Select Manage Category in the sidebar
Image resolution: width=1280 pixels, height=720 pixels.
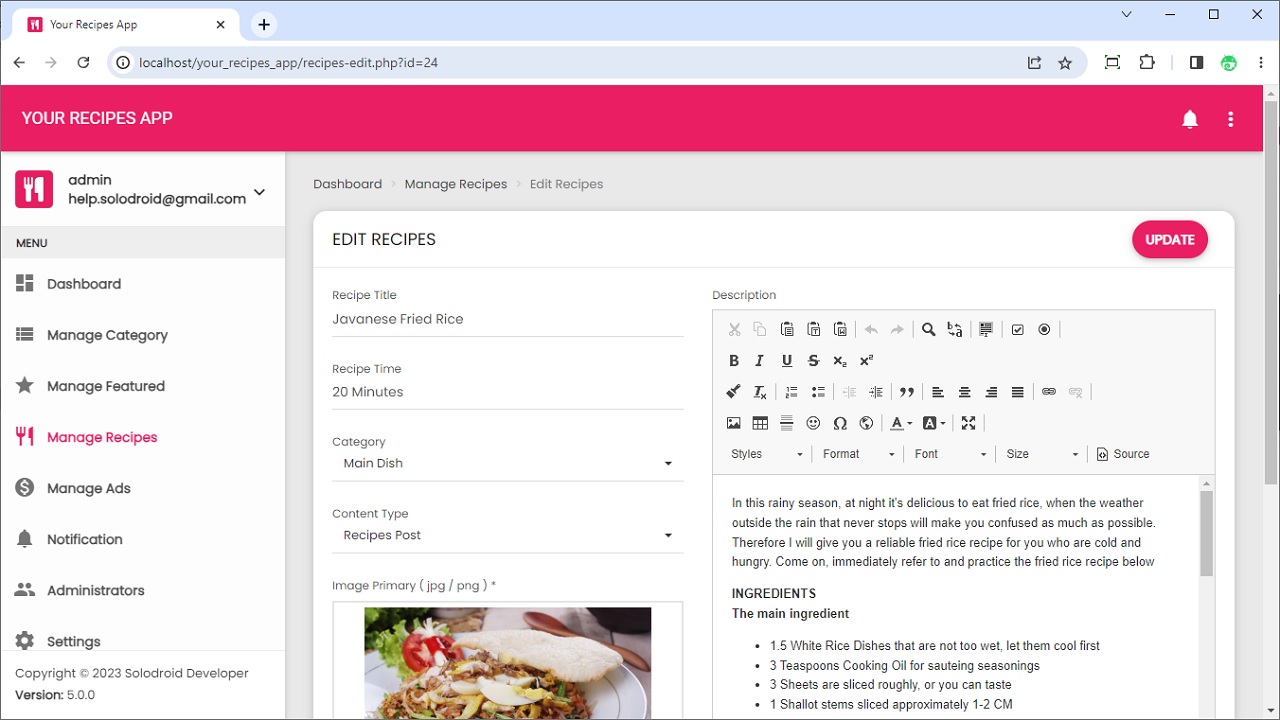106,334
